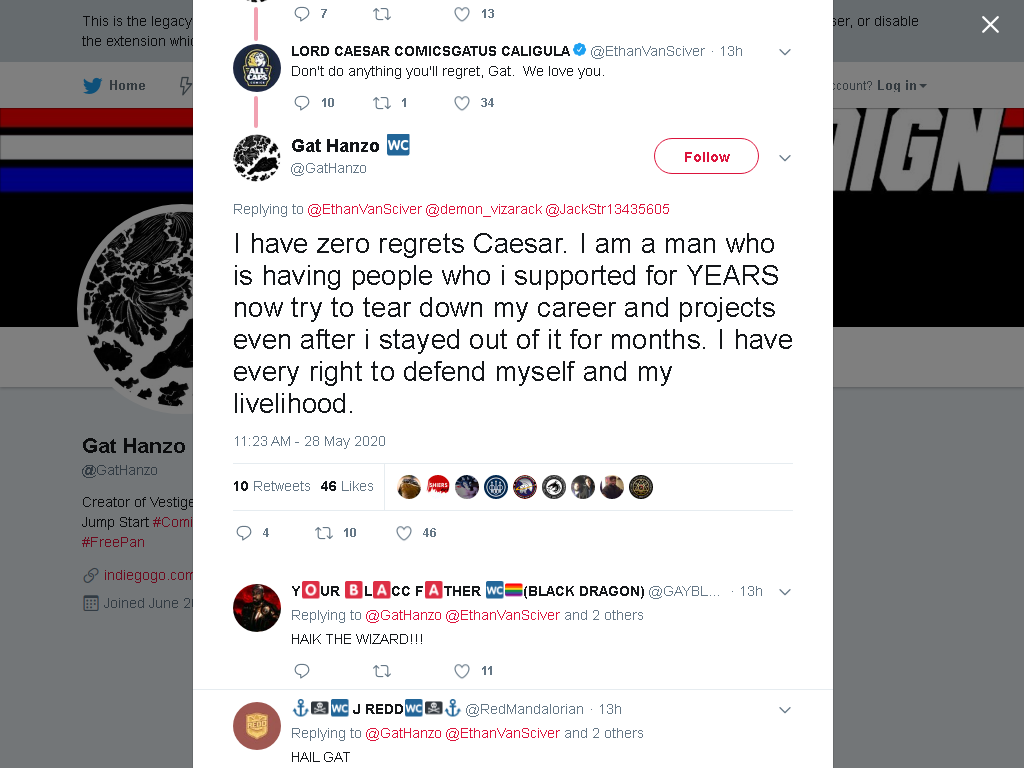Follow Gat Hanzo
The height and width of the screenshot is (768, 1024).
(707, 156)
